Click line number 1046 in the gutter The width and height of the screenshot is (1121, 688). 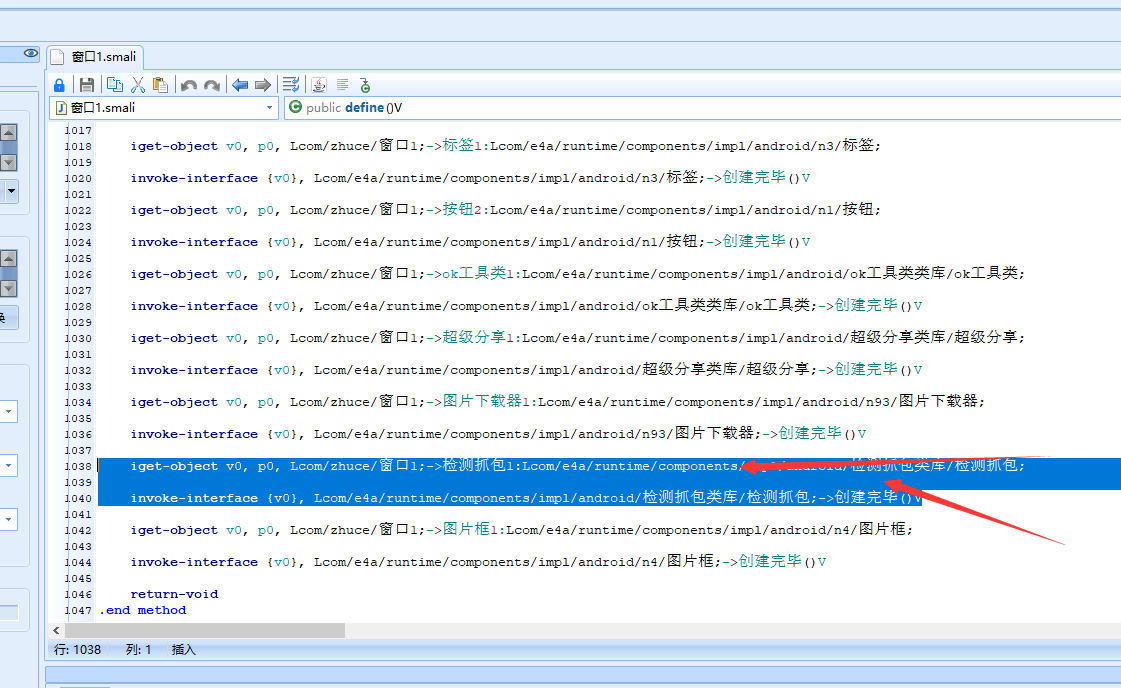pyautogui.click(x=78, y=594)
